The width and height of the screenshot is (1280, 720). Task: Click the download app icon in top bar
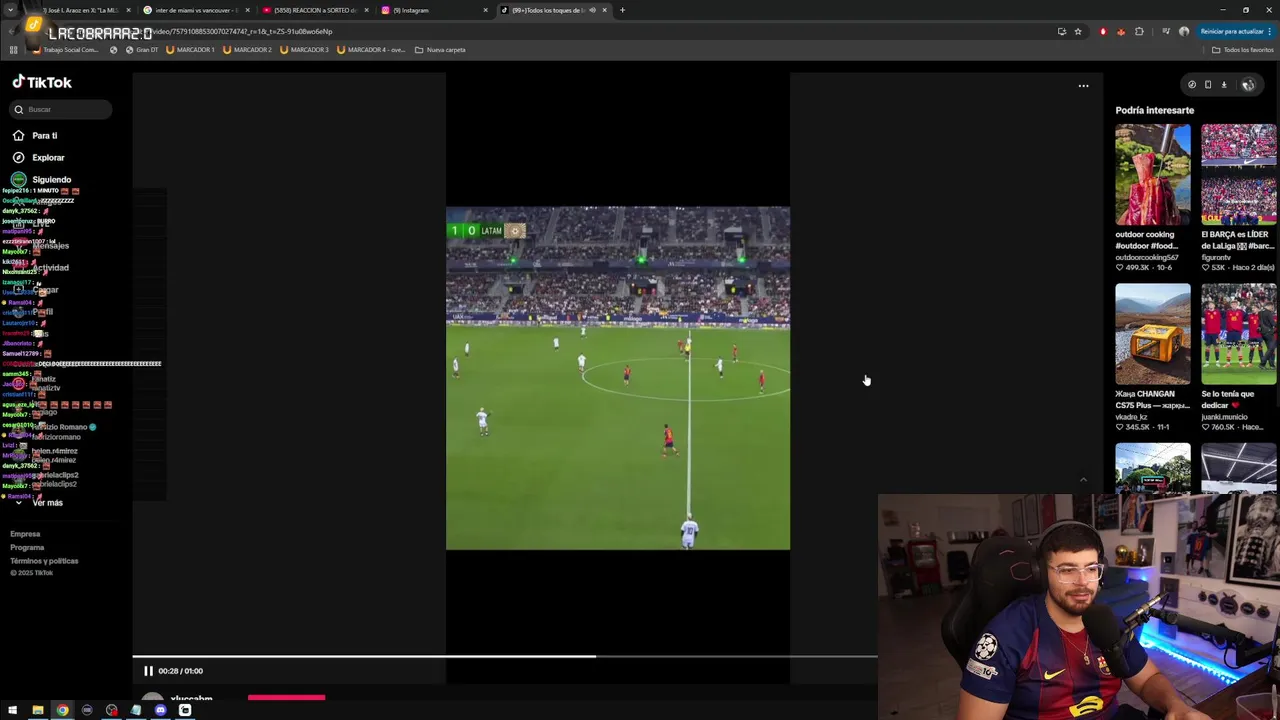click(1224, 85)
